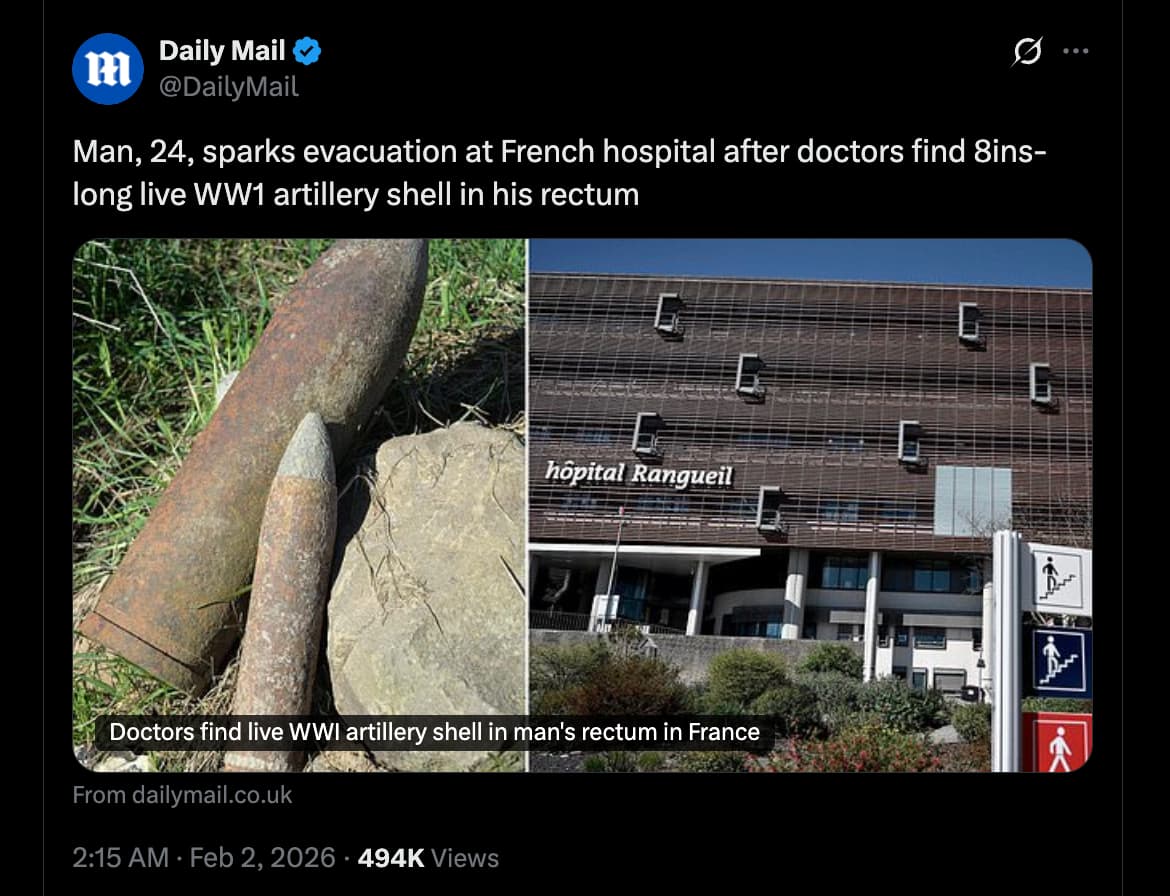
Task: Follow the From dailymail.co.uk source link
Action: 182,795
